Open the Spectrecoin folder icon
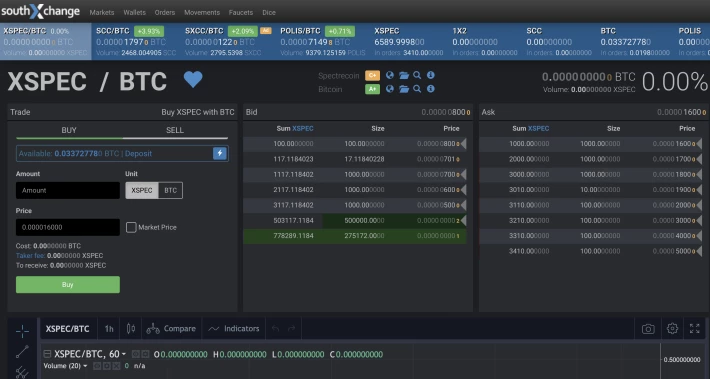The image size is (710, 379). 404,75
